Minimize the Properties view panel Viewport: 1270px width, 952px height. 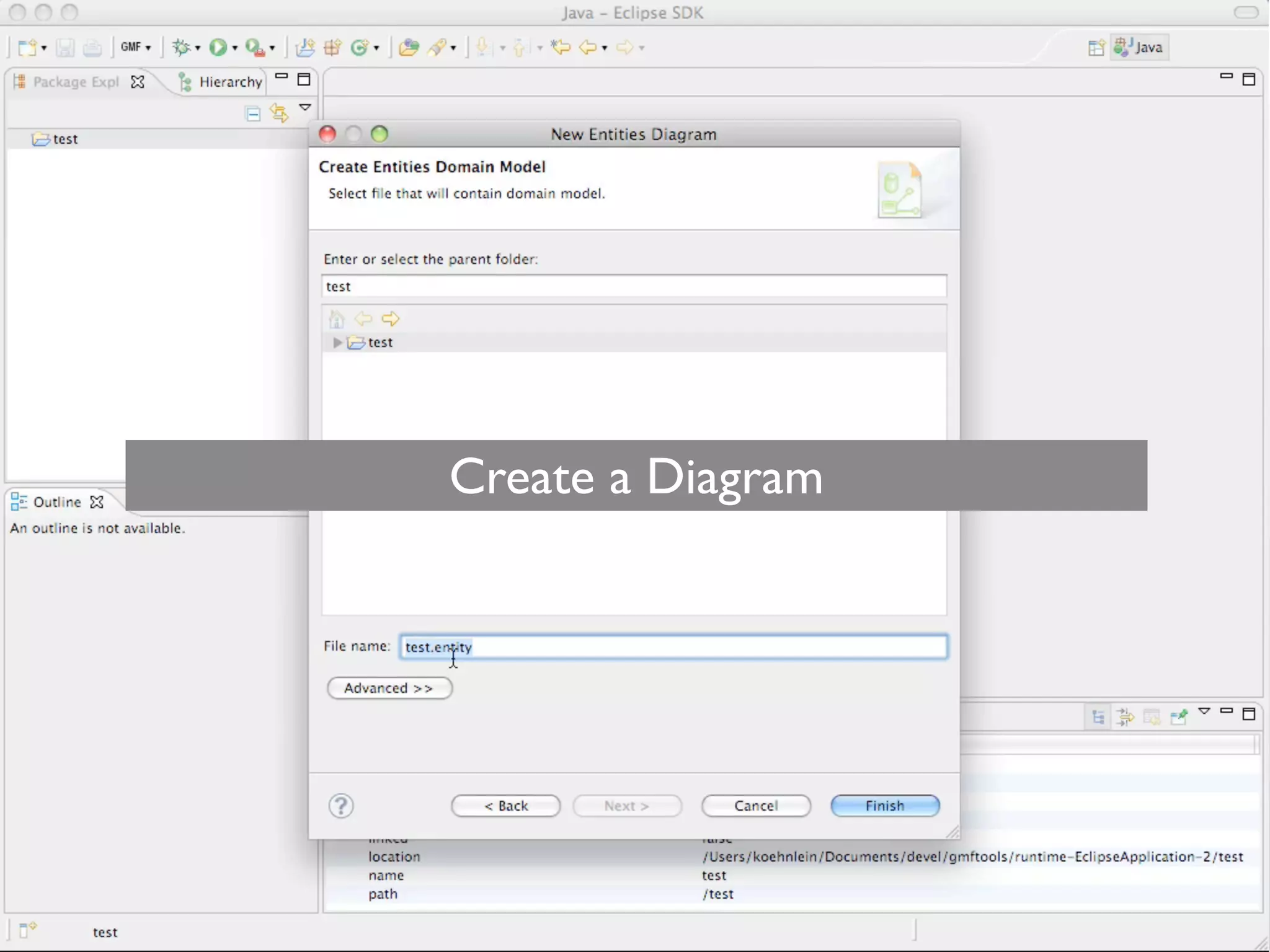pyautogui.click(x=1226, y=712)
